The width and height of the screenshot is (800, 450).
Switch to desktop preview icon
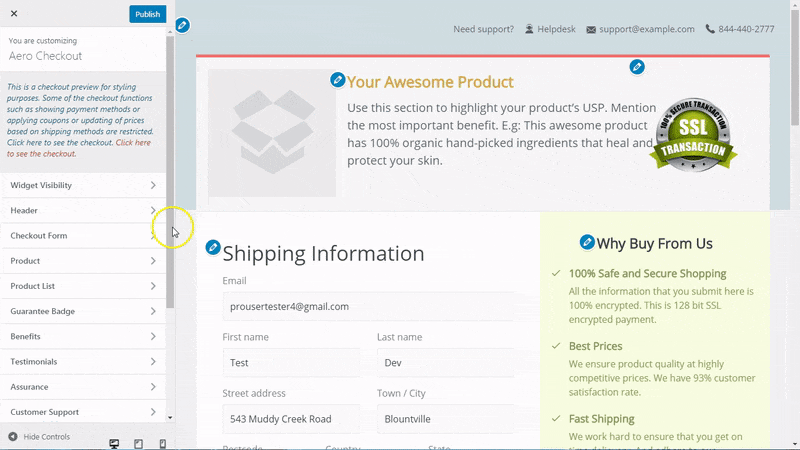pos(114,443)
